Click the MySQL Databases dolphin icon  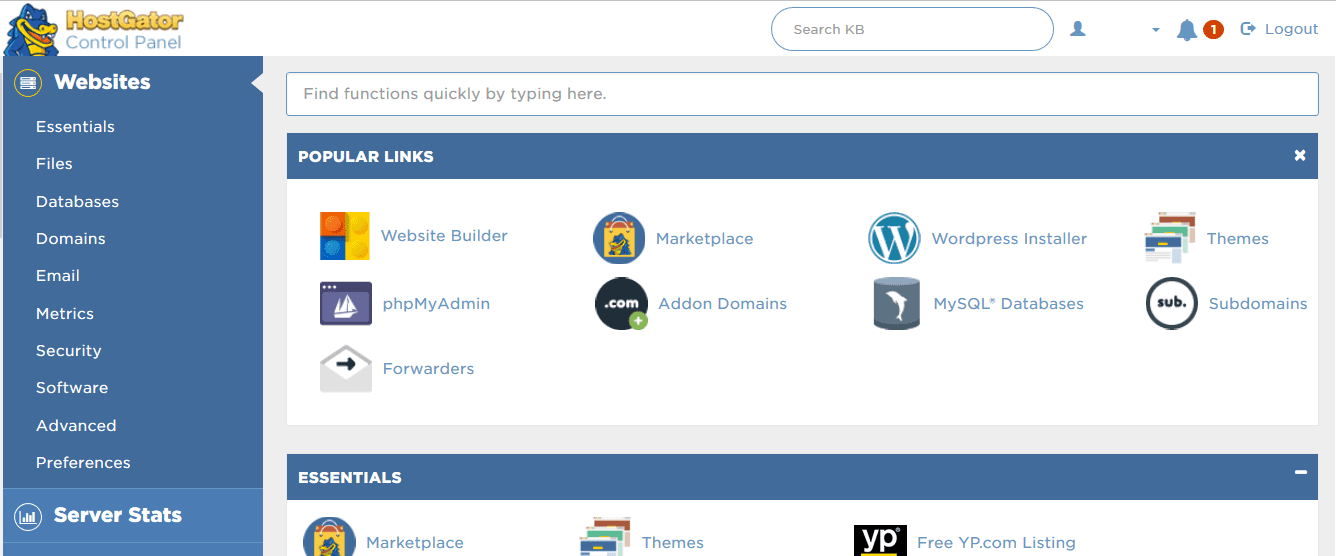tap(896, 303)
